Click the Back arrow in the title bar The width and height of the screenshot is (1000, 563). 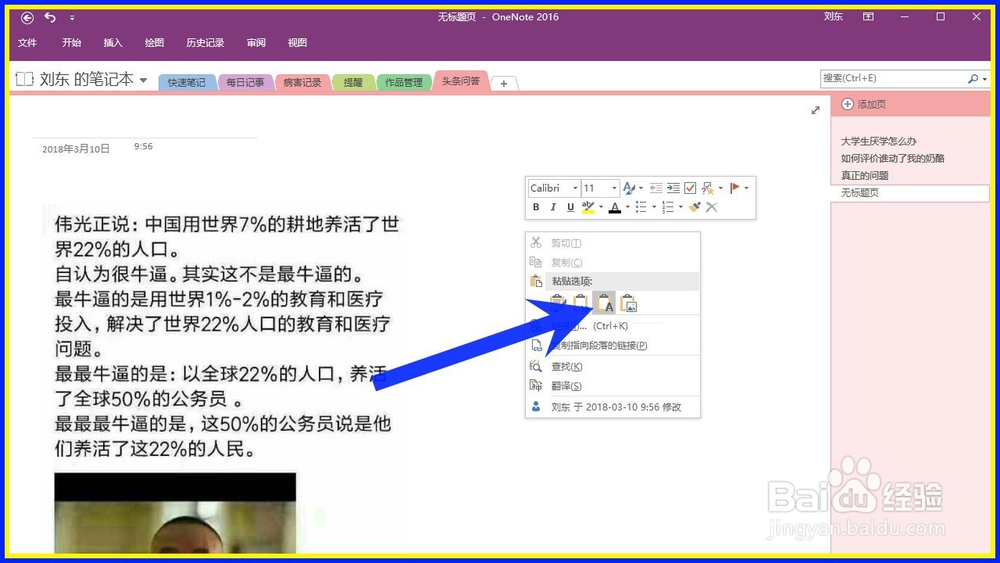tap(27, 18)
